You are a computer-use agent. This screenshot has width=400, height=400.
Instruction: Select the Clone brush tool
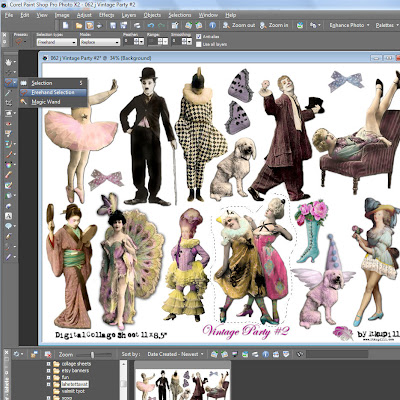(8, 144)
